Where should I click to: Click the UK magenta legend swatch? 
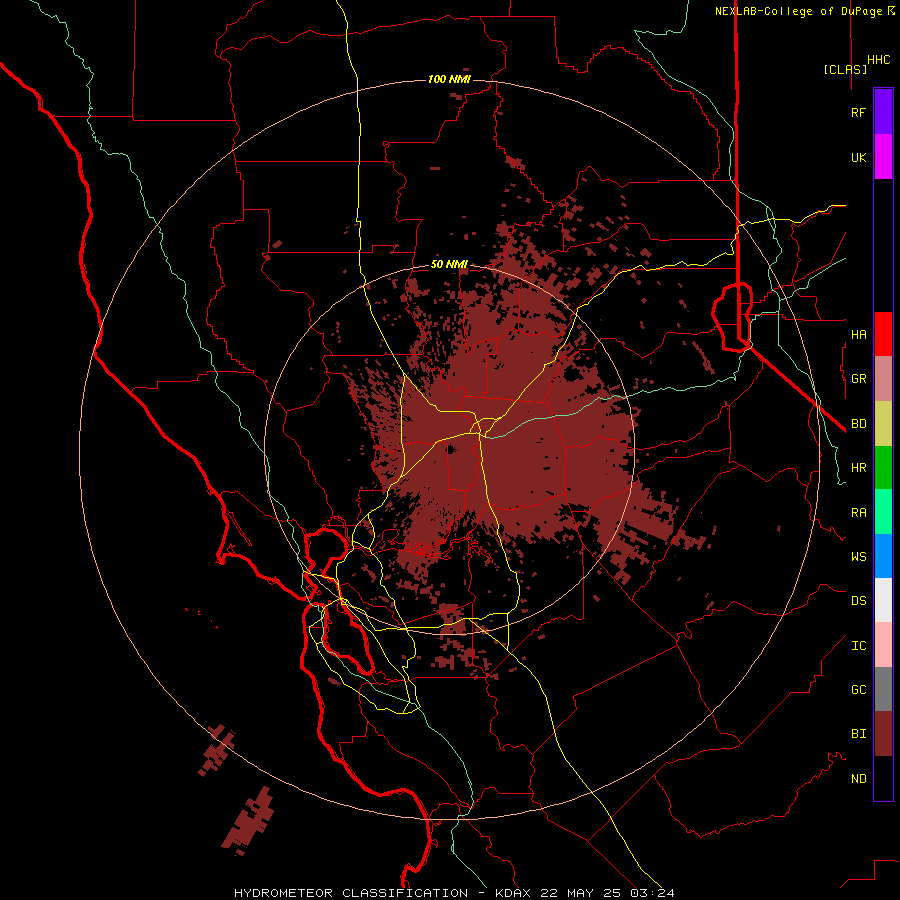click(883, 157)
